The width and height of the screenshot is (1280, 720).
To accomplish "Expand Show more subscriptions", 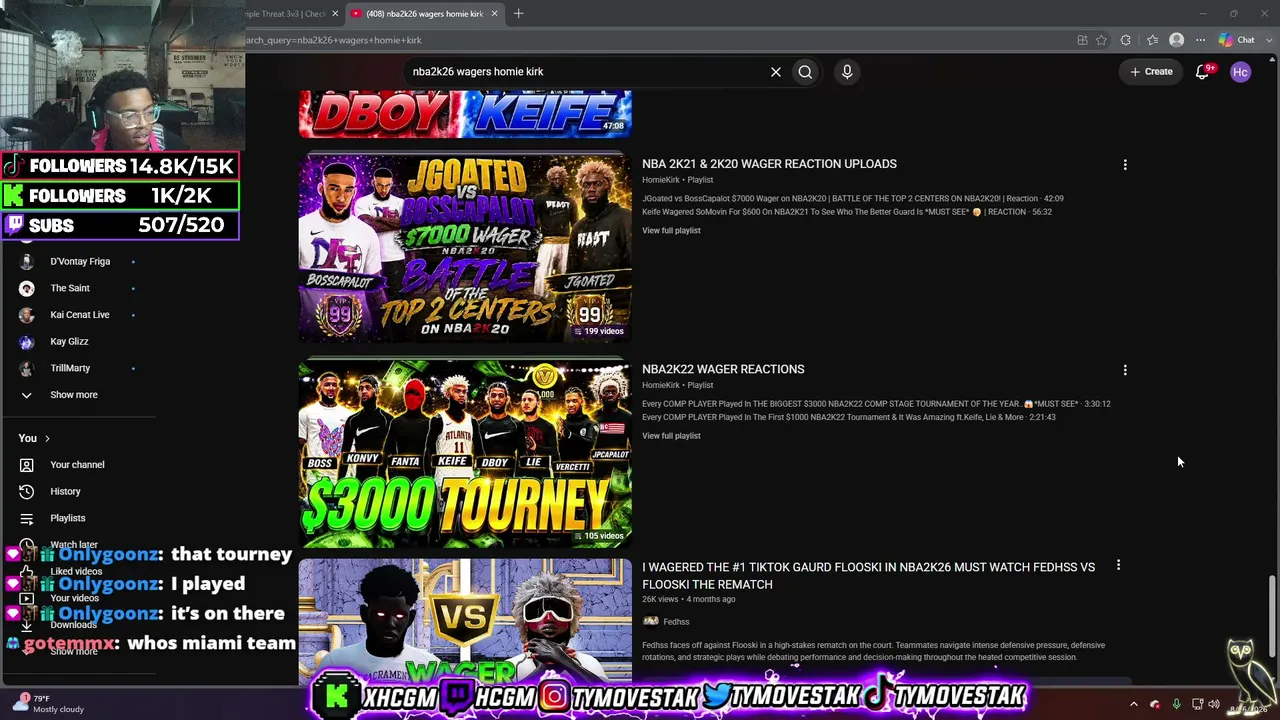I will (74, 395).
